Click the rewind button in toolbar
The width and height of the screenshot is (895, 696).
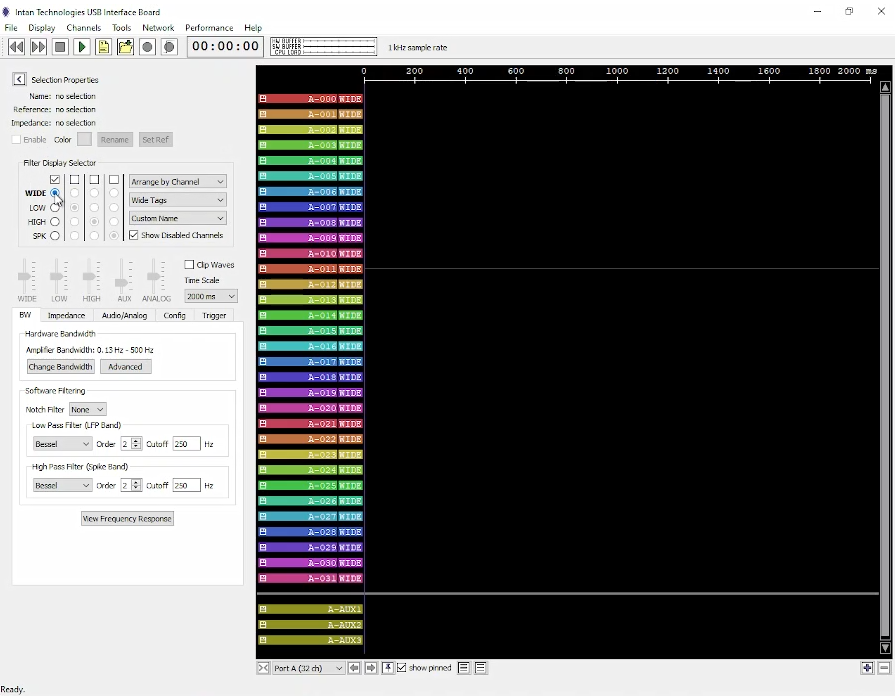[x=16, y=47]
